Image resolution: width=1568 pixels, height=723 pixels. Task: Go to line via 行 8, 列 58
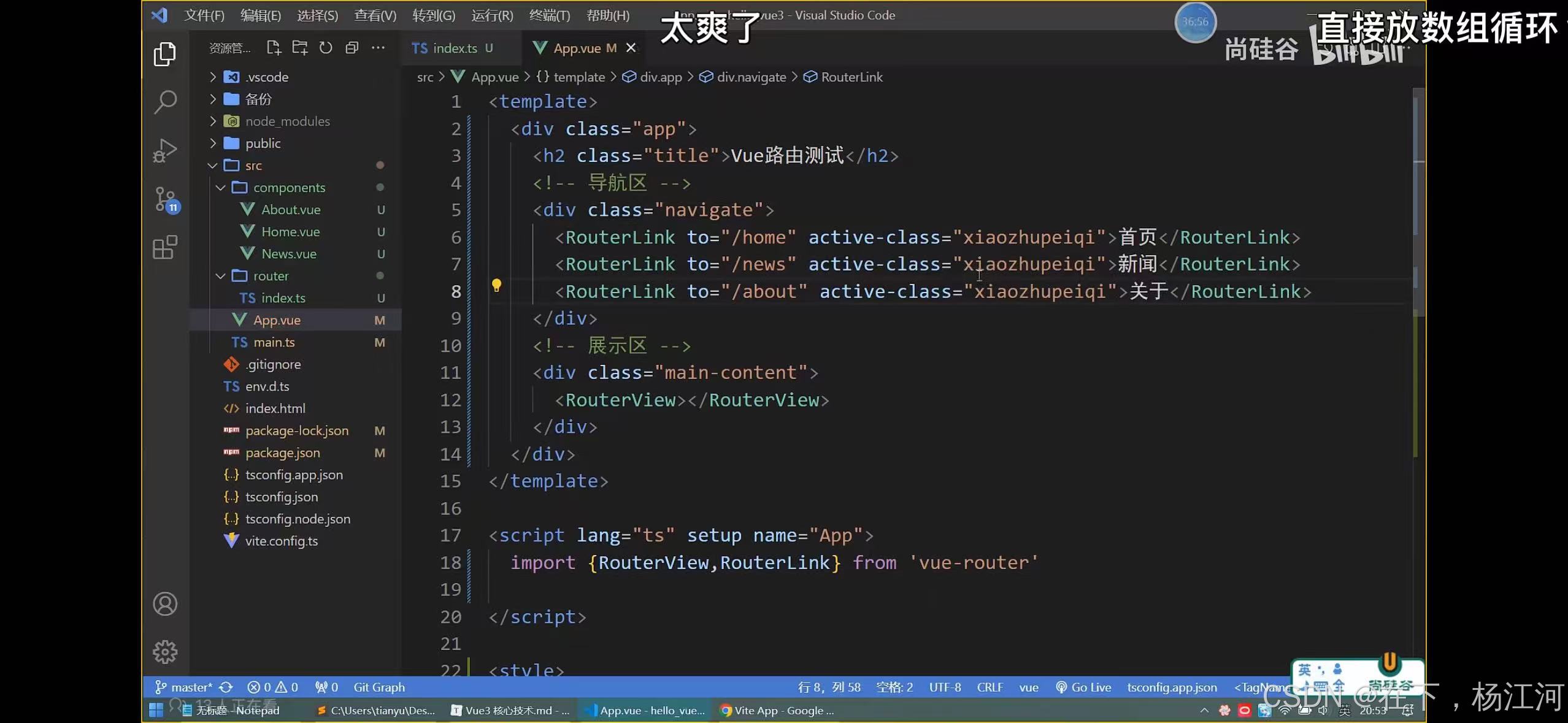[x=829, y=687]
